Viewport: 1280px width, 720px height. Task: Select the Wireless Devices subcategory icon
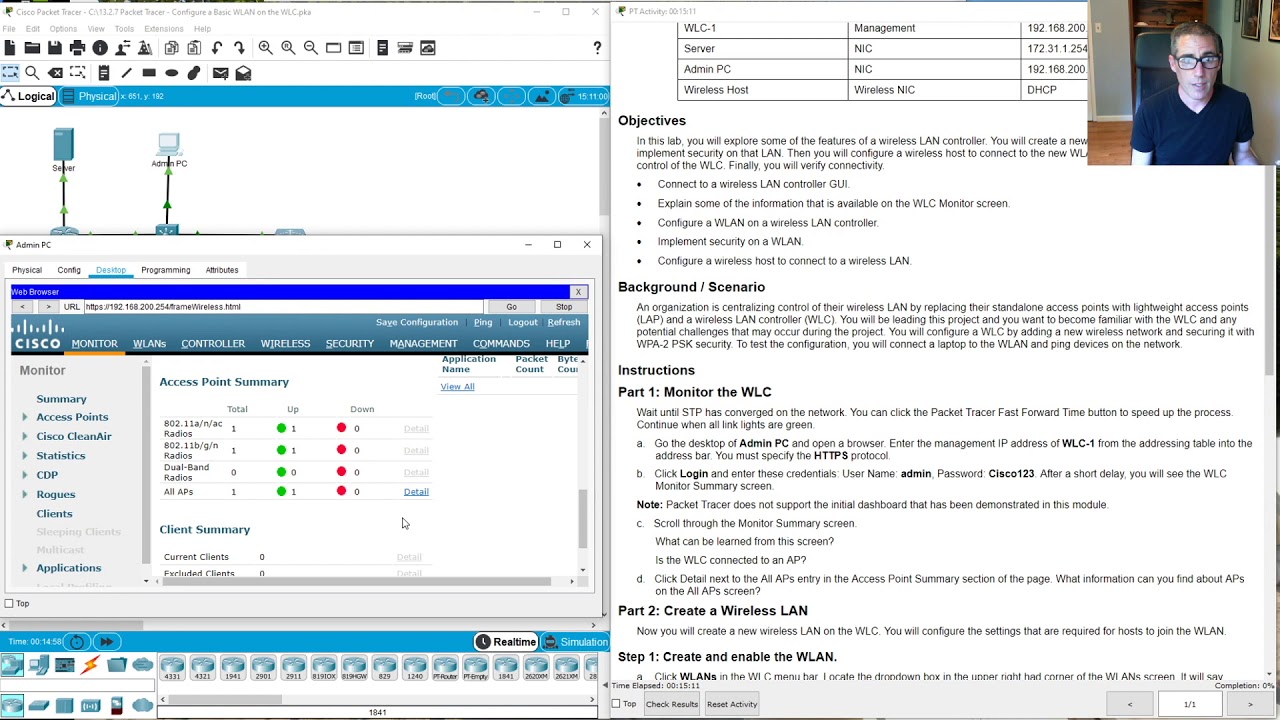[x=90, y=706]
